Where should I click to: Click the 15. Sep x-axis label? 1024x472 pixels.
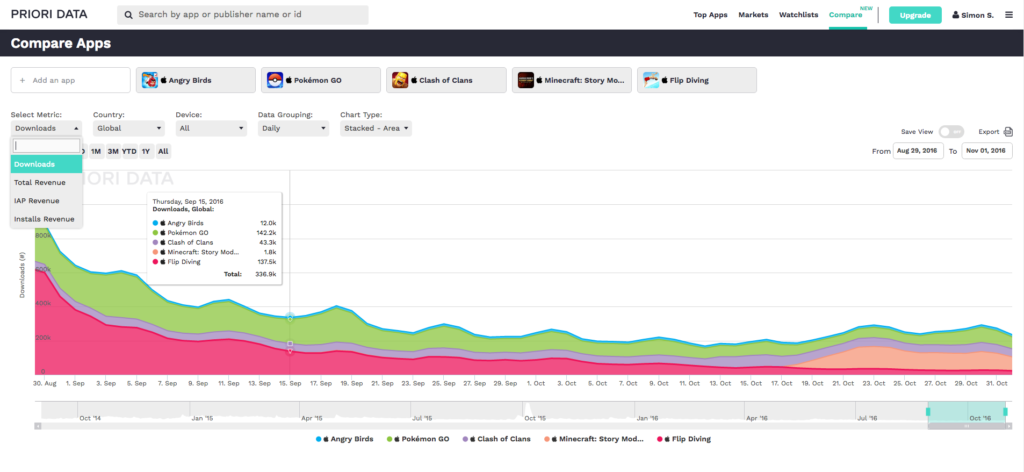[289, 385]
